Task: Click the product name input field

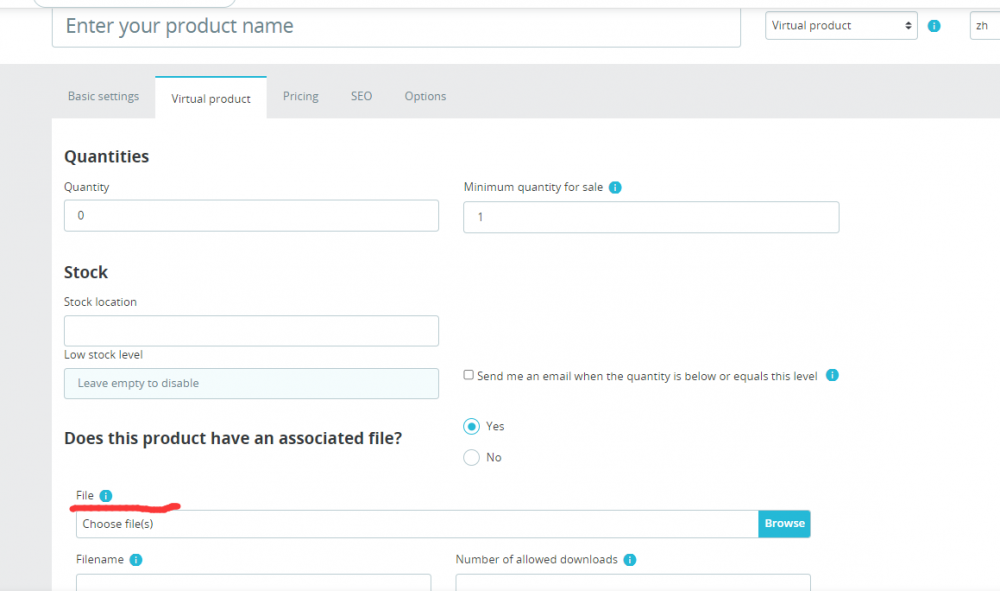Action: [x=396, y=27]
